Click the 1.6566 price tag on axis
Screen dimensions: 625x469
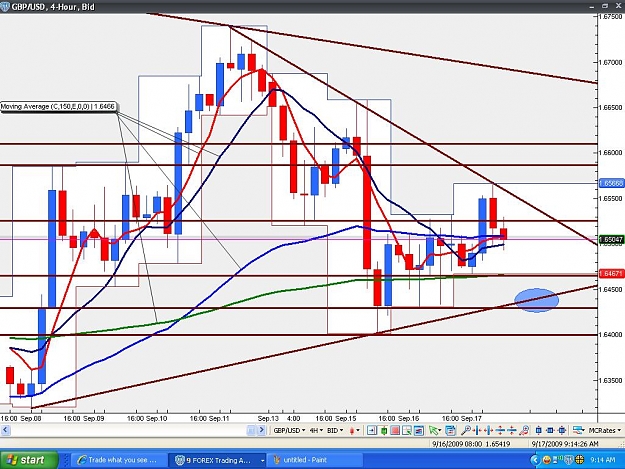coord(611,183)
